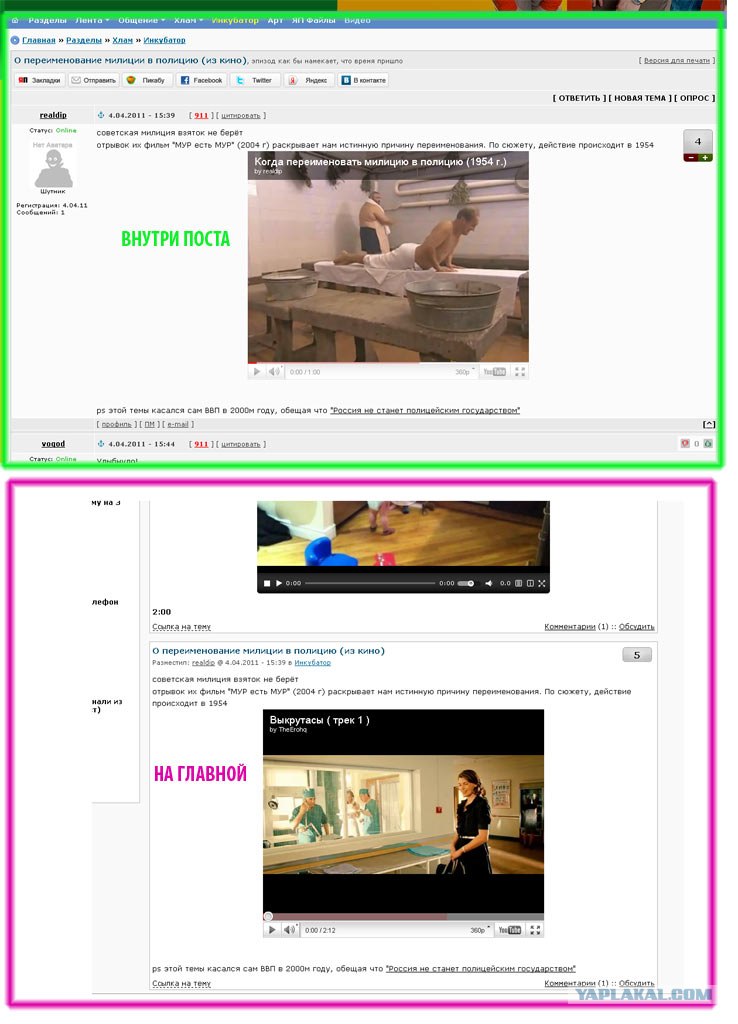The width and height of the screenshot is (738, 1024).
Task: Go to the Арт section
Action: pyautogui.click(x=275, y=20)
